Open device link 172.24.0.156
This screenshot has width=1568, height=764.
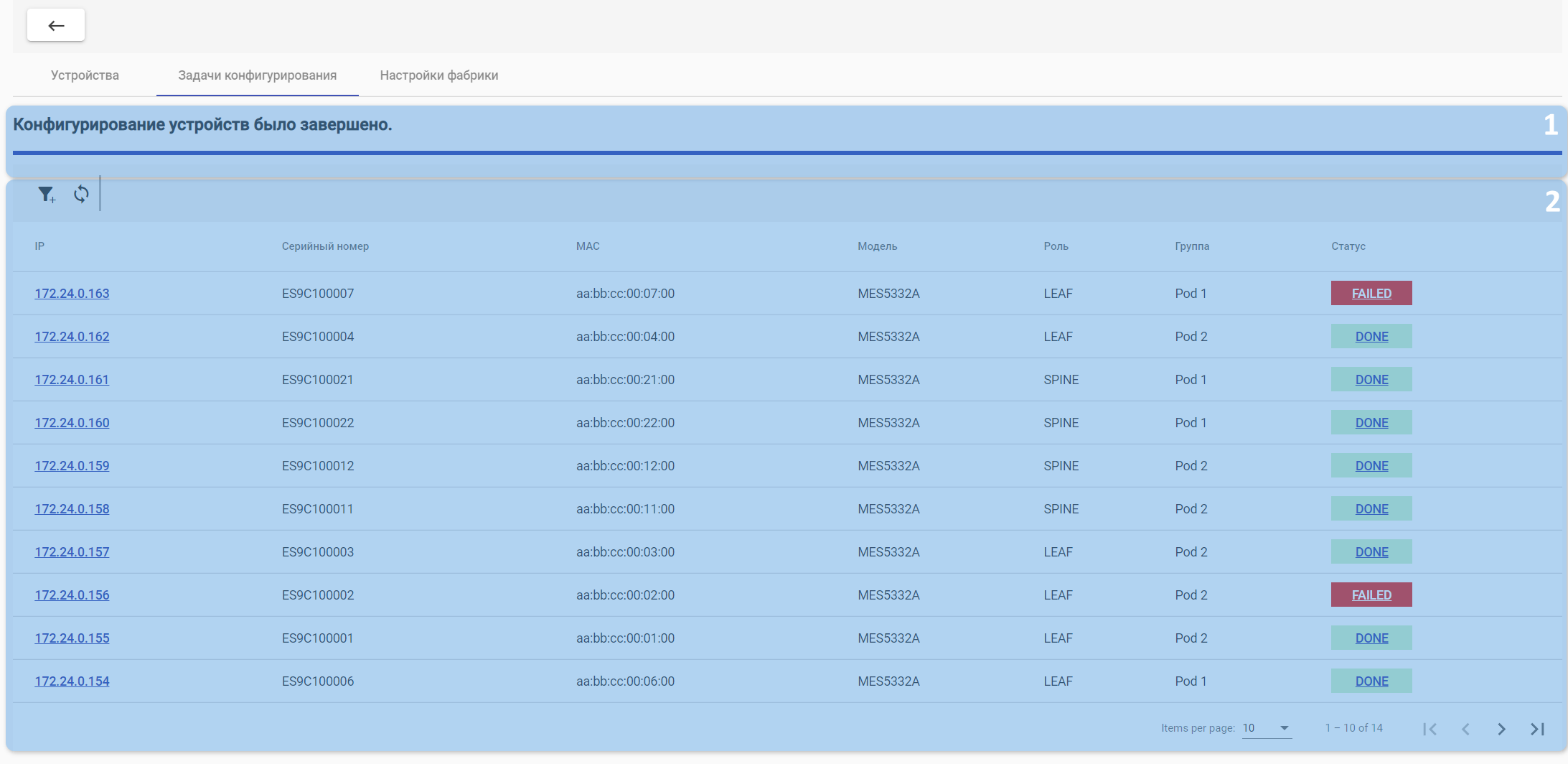[72, 595]
